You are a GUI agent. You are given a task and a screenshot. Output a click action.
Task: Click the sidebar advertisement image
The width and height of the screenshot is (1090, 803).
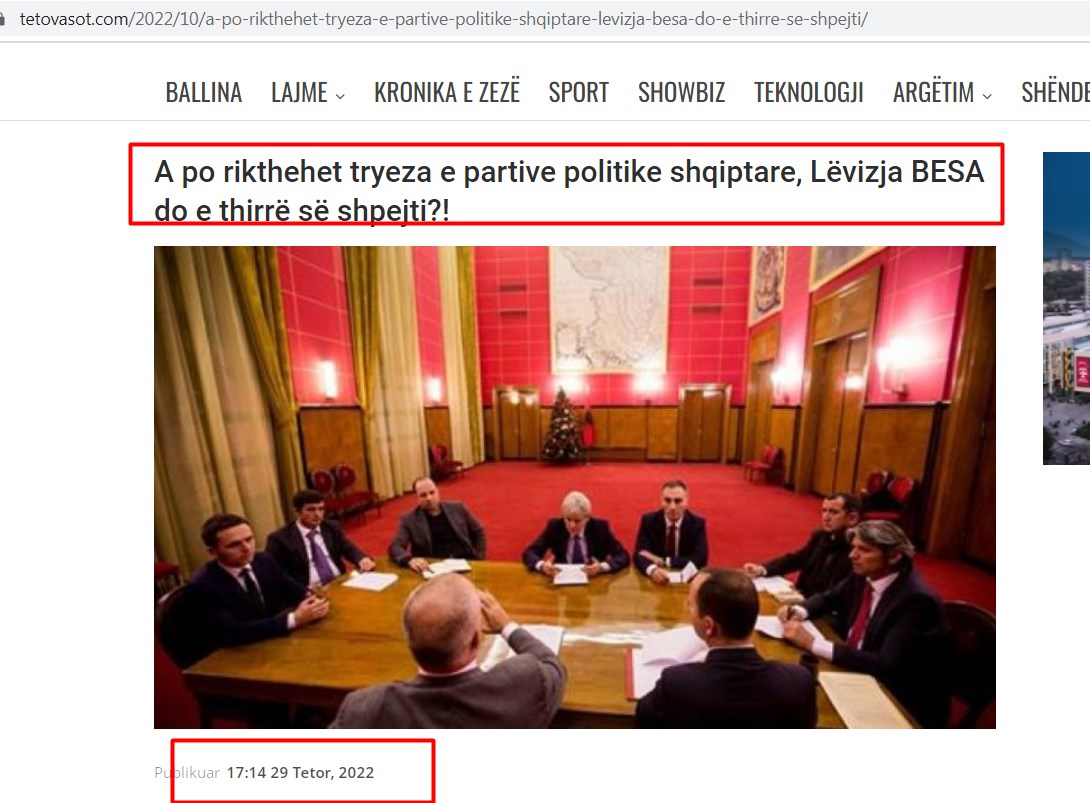pos(1066,308)
